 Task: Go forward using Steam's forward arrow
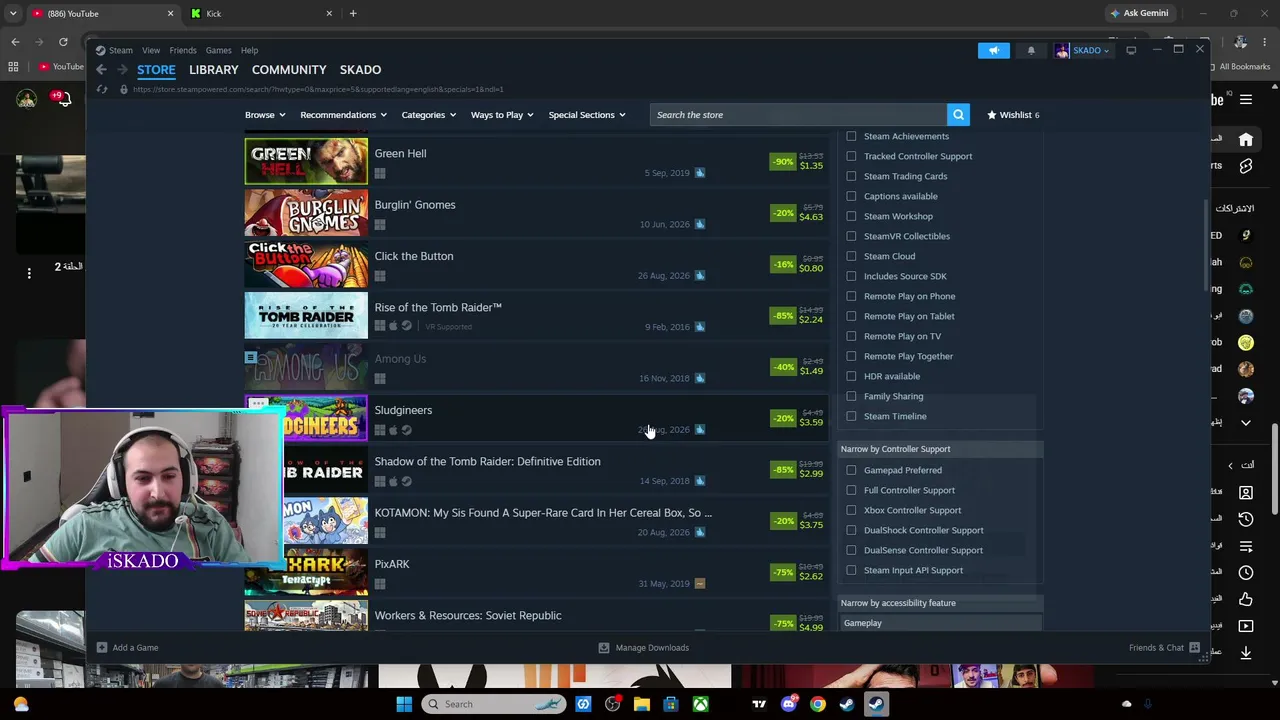coord(122,70)
